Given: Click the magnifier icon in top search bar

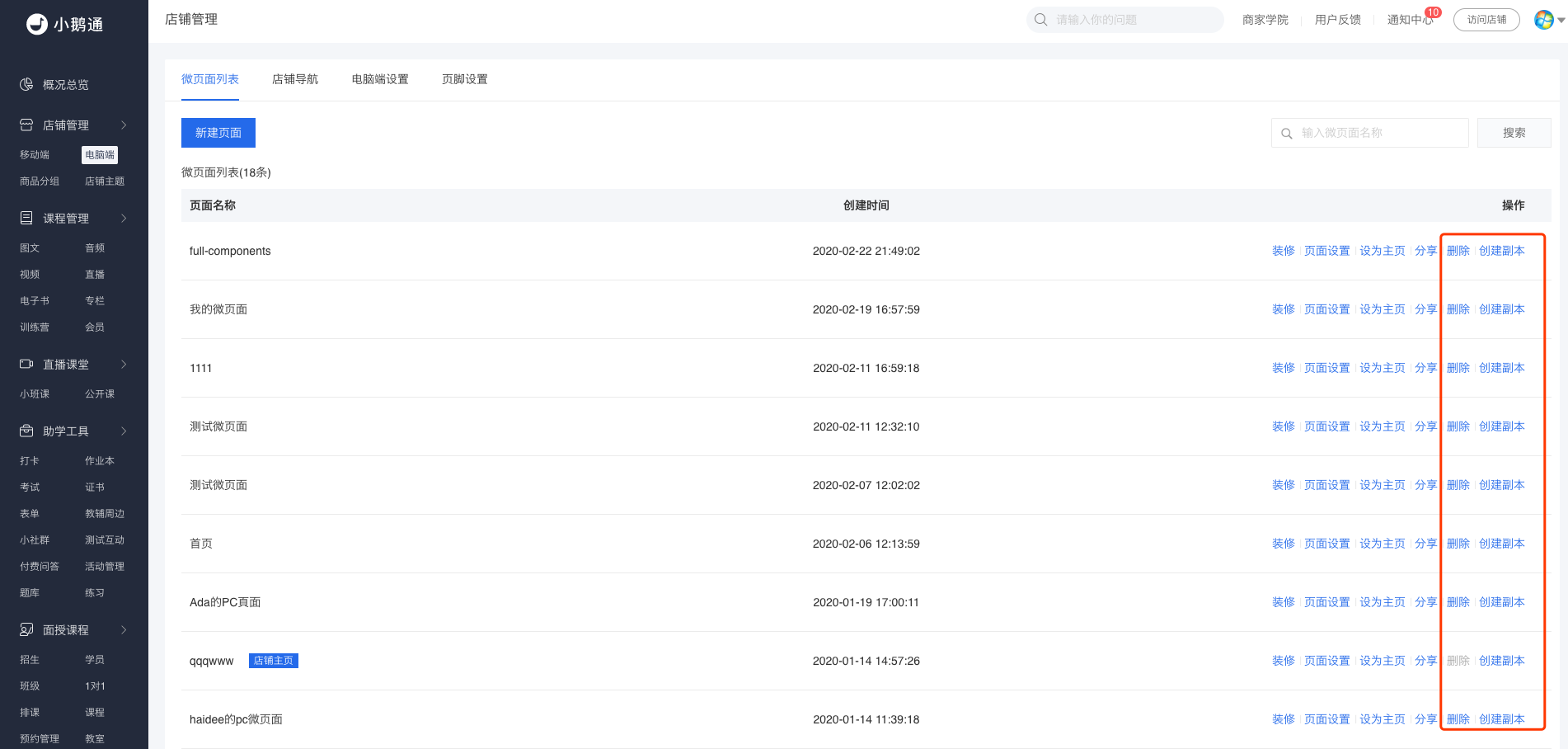Looking at the screenshot, I should [1041, 19].
